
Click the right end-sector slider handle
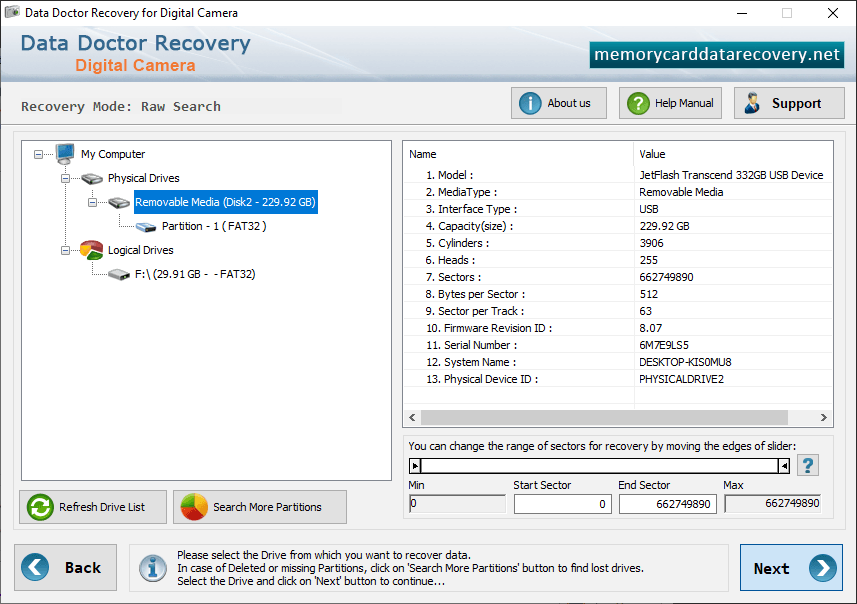pyautogui.click(x=784, y=466)
